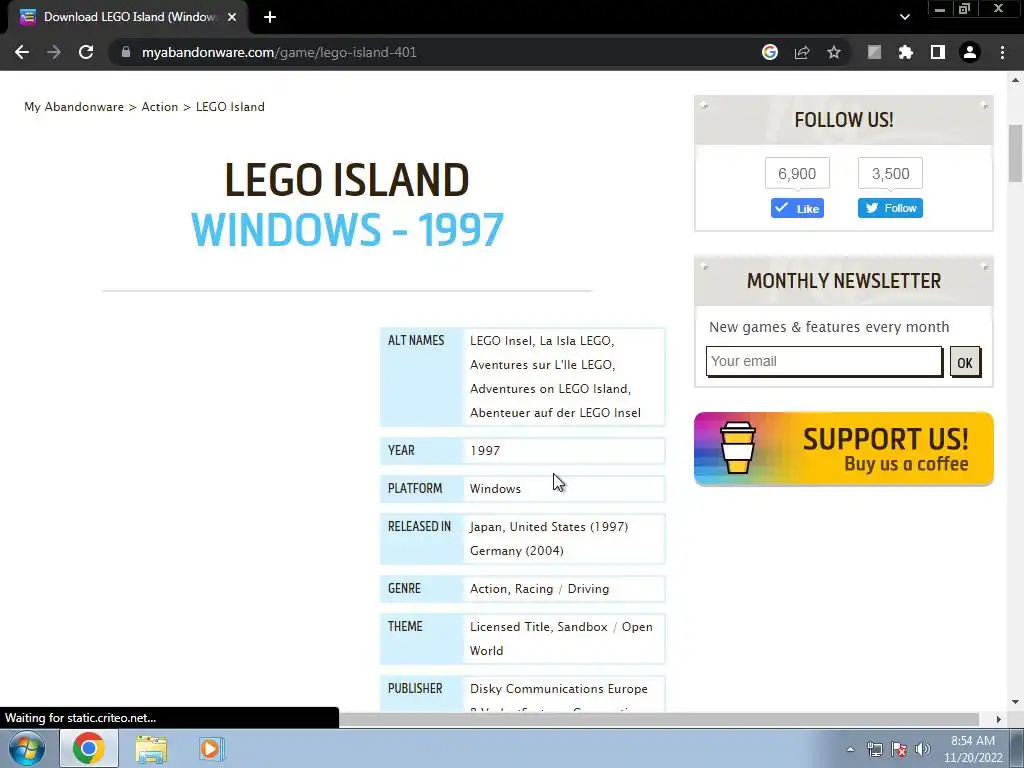
Task: Open a new tab with plus button
Action: 270,17
